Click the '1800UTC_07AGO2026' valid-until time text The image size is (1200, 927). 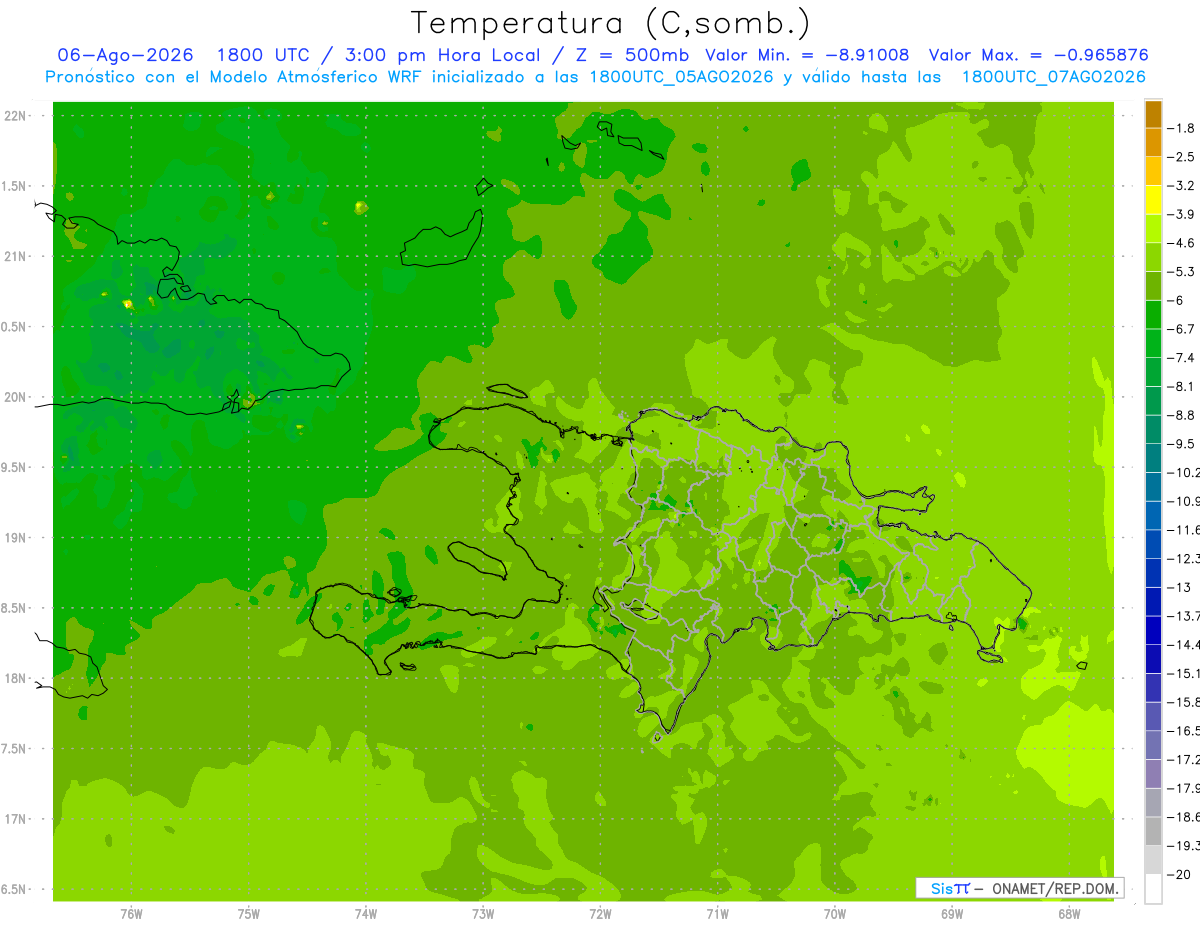click(1054, 77)
